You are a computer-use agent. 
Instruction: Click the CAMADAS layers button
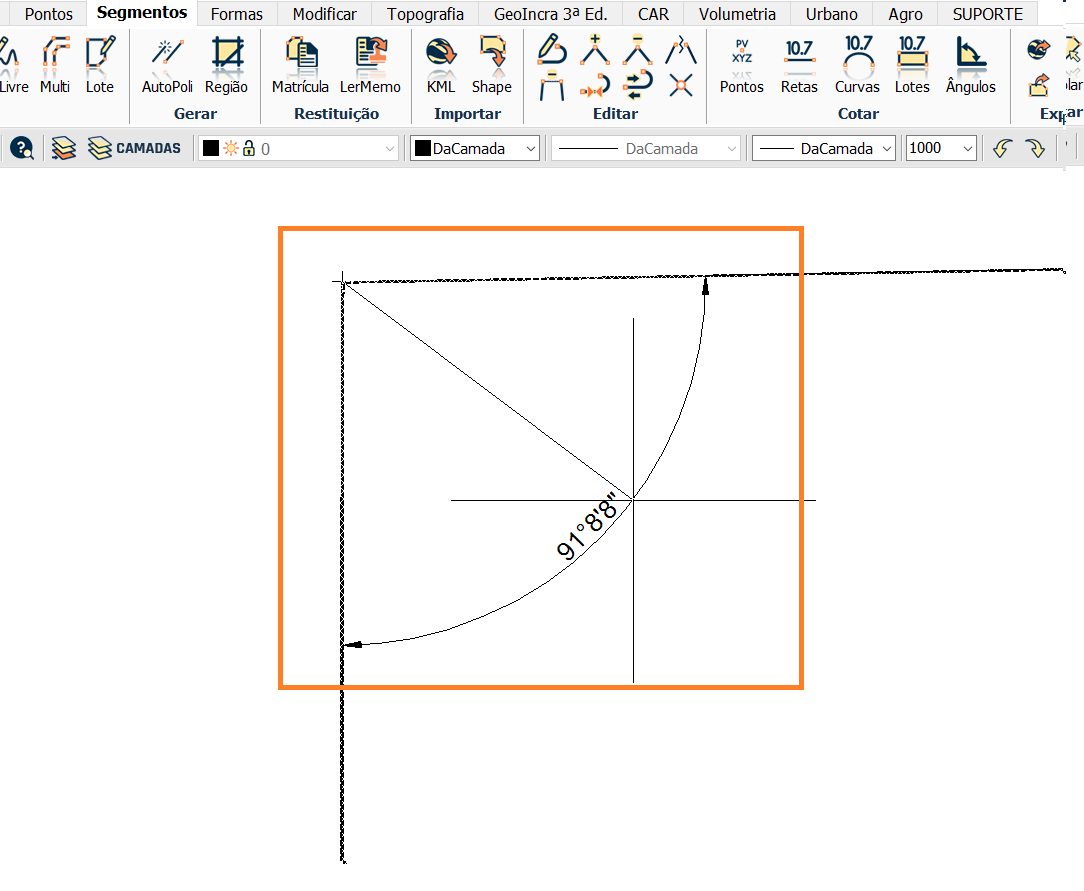(134, 148)
